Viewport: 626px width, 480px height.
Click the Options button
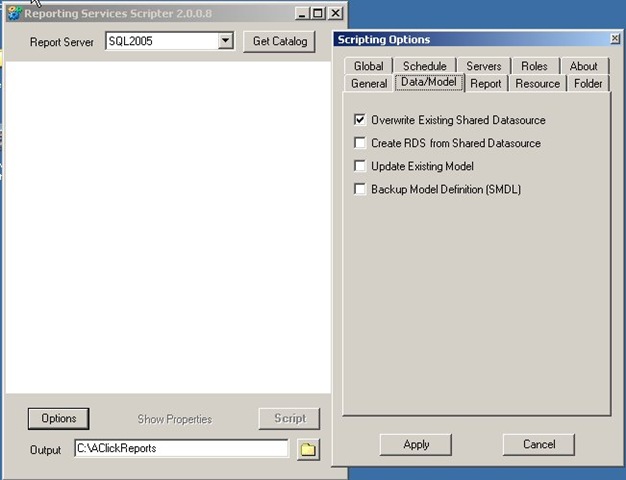[59, 419]
